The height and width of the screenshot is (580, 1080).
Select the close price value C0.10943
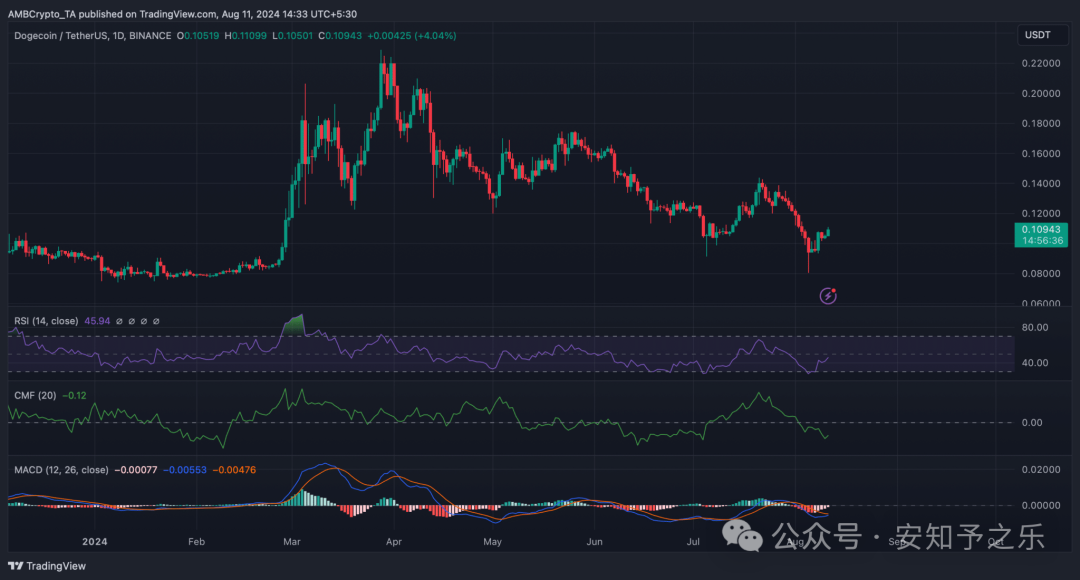coord(340,36)
